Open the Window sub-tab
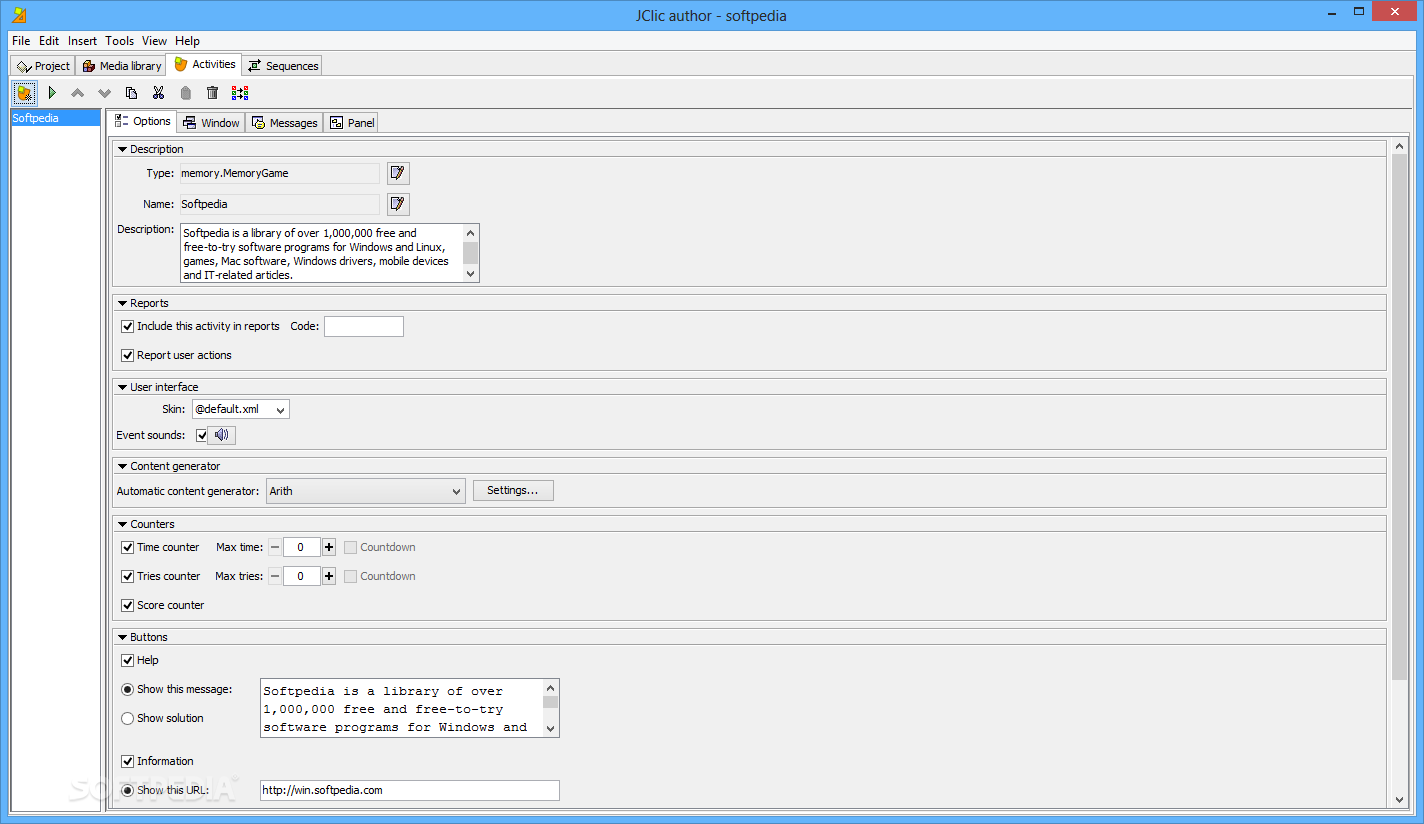The height and width of the screenshot is (824, 1424). coord(211,123)
